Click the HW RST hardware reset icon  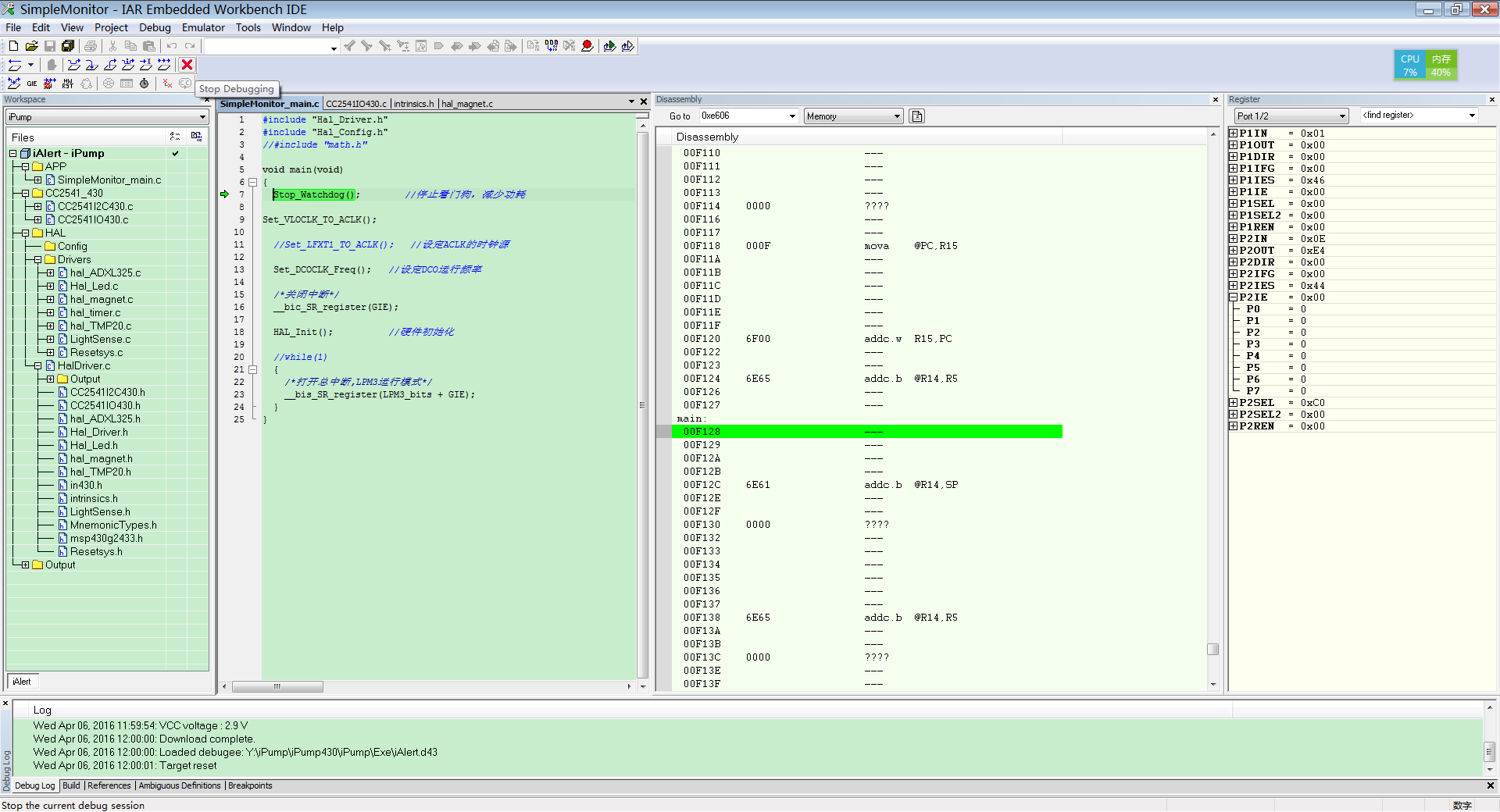(68, 84)
